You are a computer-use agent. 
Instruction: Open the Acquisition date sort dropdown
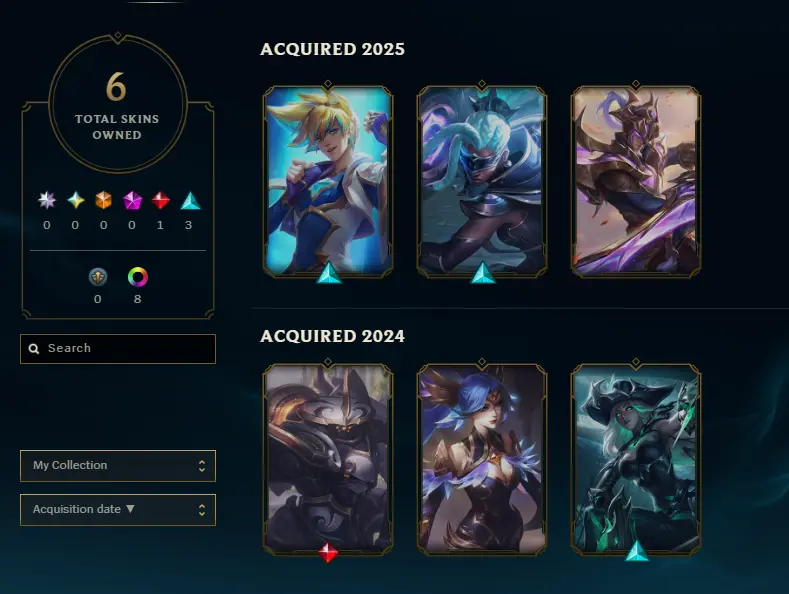tap(118, 509)
